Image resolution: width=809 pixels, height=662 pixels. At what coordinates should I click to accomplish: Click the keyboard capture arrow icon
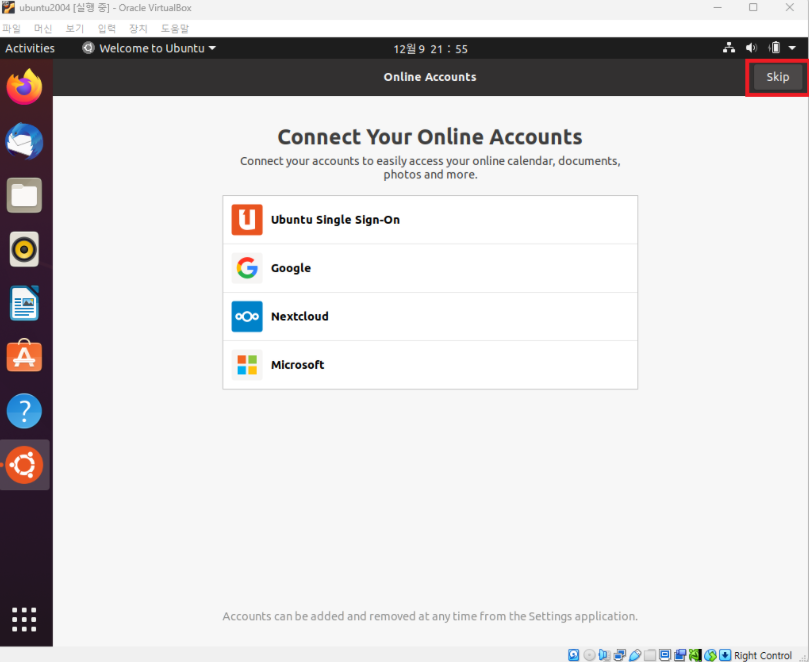point(725,655)
